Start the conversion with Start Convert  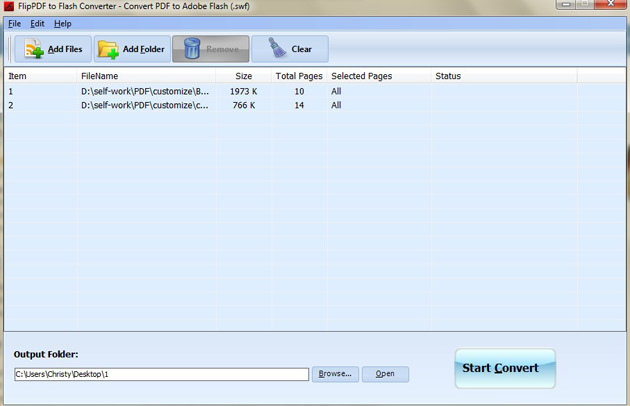(505, 368)
